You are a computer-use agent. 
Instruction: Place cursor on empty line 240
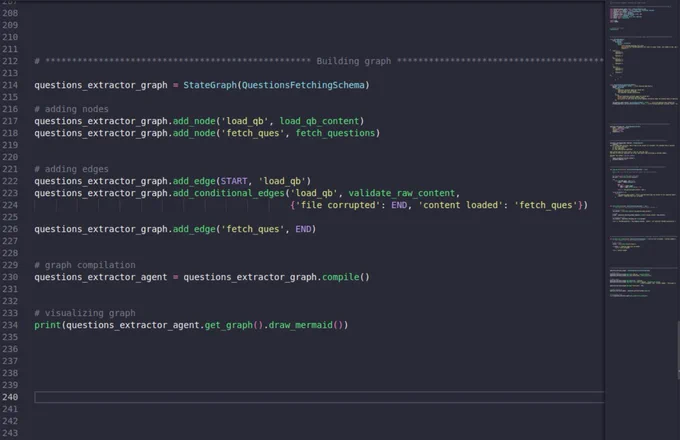[319, 397]
